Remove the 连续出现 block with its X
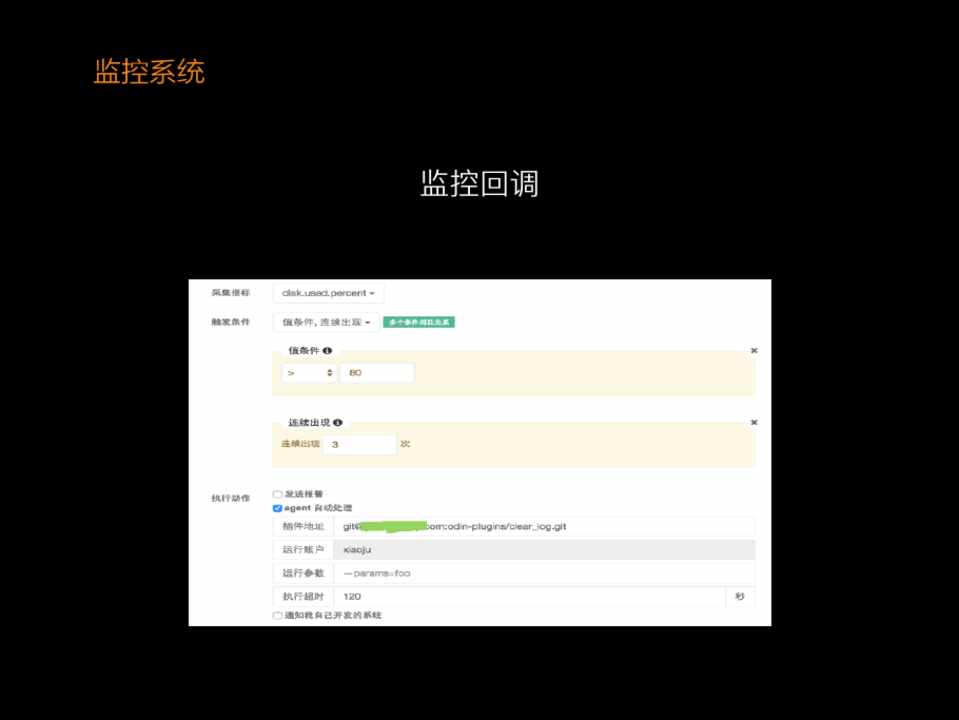The height and width of the screenshot is (720, 959). click(x=754, y=423)
